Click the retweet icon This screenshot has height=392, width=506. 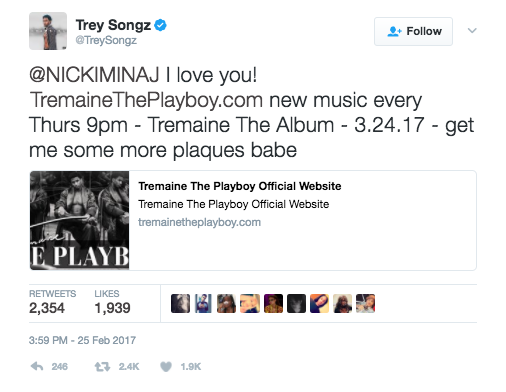click(102, 367)
